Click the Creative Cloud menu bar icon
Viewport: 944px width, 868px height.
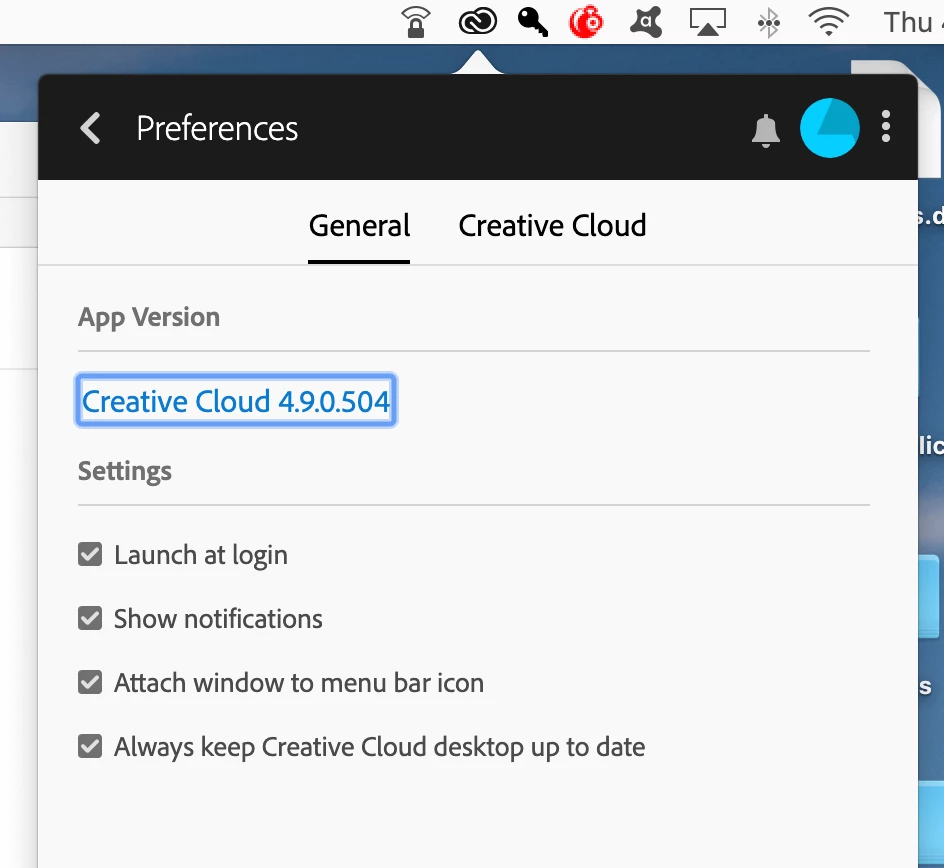(x=477, y=22)
